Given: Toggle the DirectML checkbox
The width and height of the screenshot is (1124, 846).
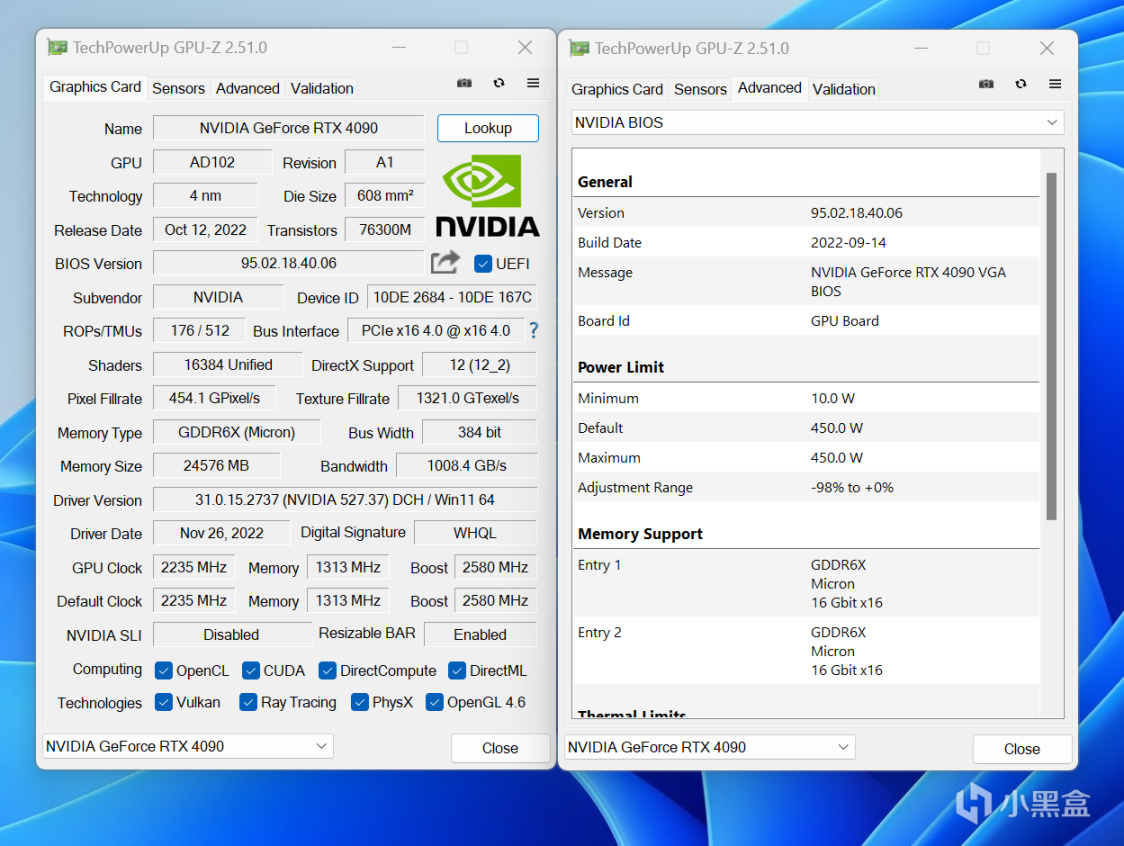Looking at the screenshot, I should (458, 671).
